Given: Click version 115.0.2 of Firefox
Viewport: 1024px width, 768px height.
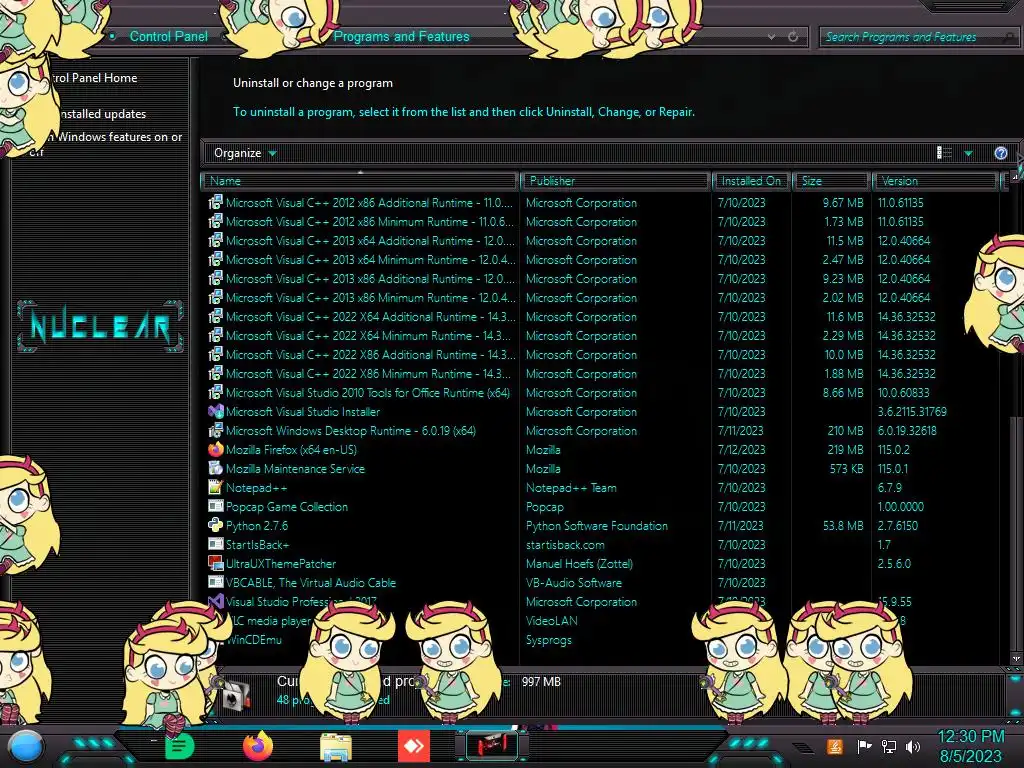Looking at the screenshot, I should (x=894, y=449).
